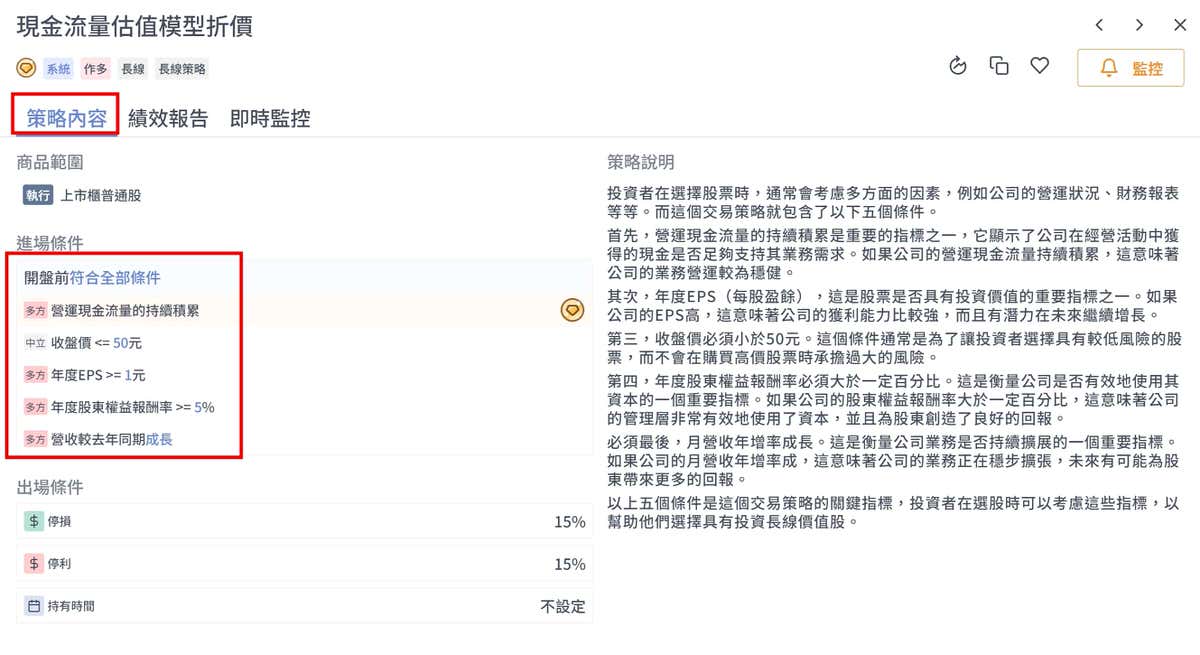Click the bell 監控 monitor button
Viewport: 1200px width, 655px height.
pos(1130,68)
